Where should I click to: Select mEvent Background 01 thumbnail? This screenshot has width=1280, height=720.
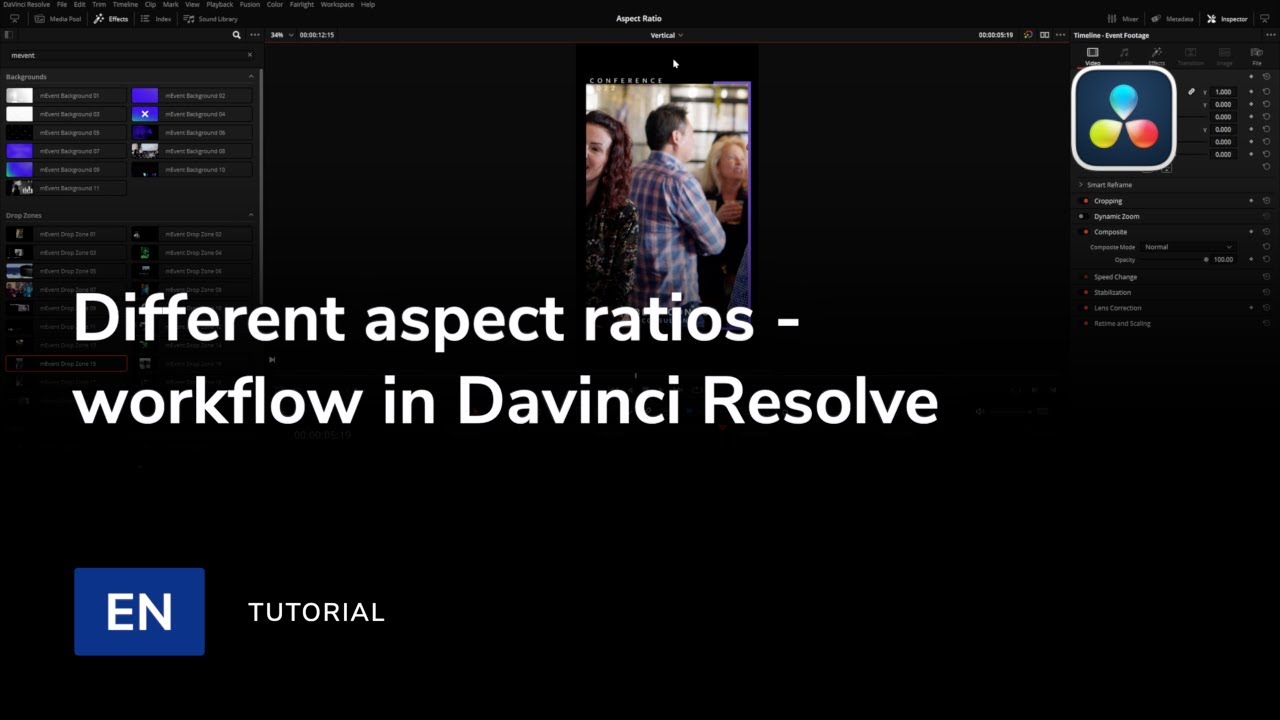pos(19,96)
